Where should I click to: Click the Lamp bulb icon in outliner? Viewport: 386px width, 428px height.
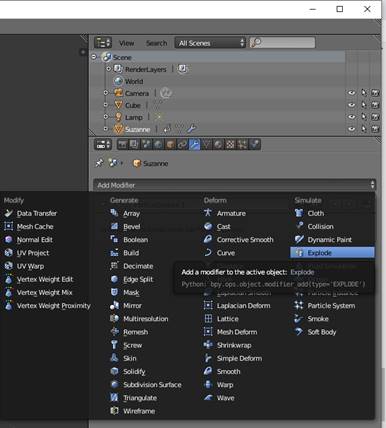(118, 117)
